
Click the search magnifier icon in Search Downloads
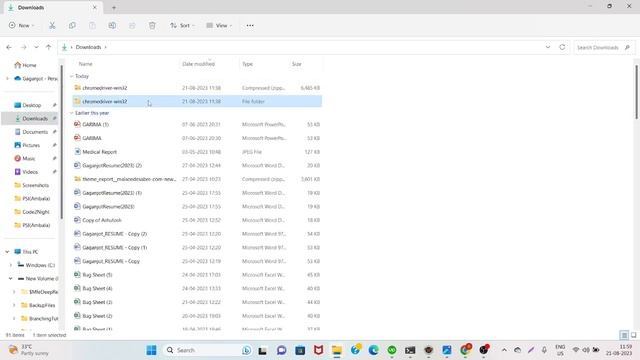tap(627, 47)
